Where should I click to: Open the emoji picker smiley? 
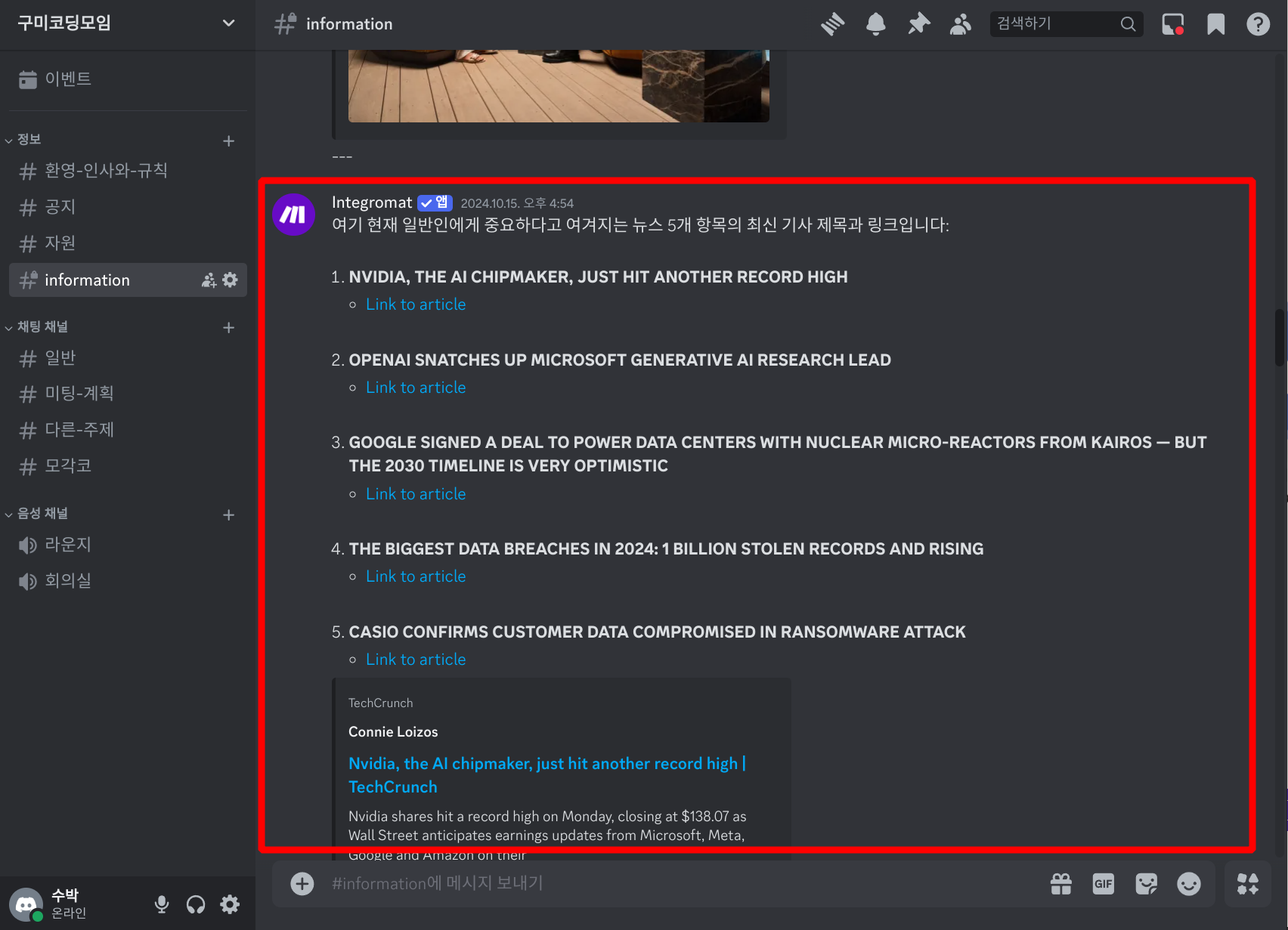click(x=1189, y=883)
